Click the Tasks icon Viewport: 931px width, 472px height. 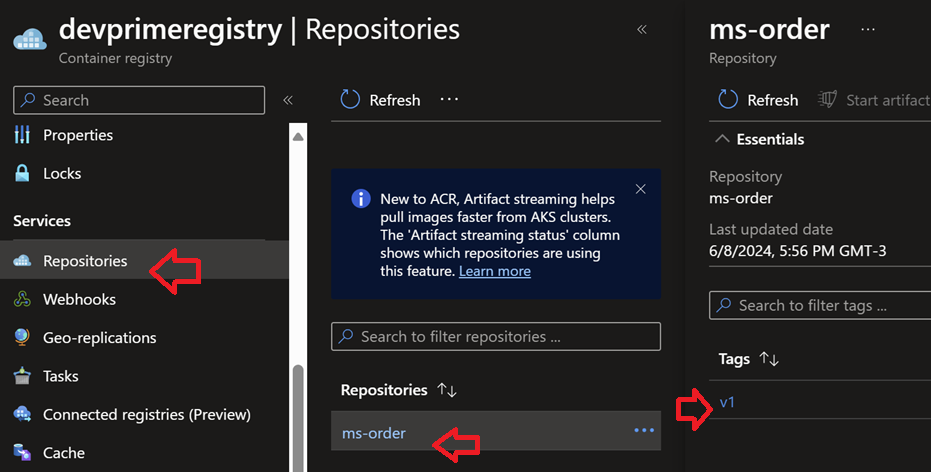click(x=22, y=376)
